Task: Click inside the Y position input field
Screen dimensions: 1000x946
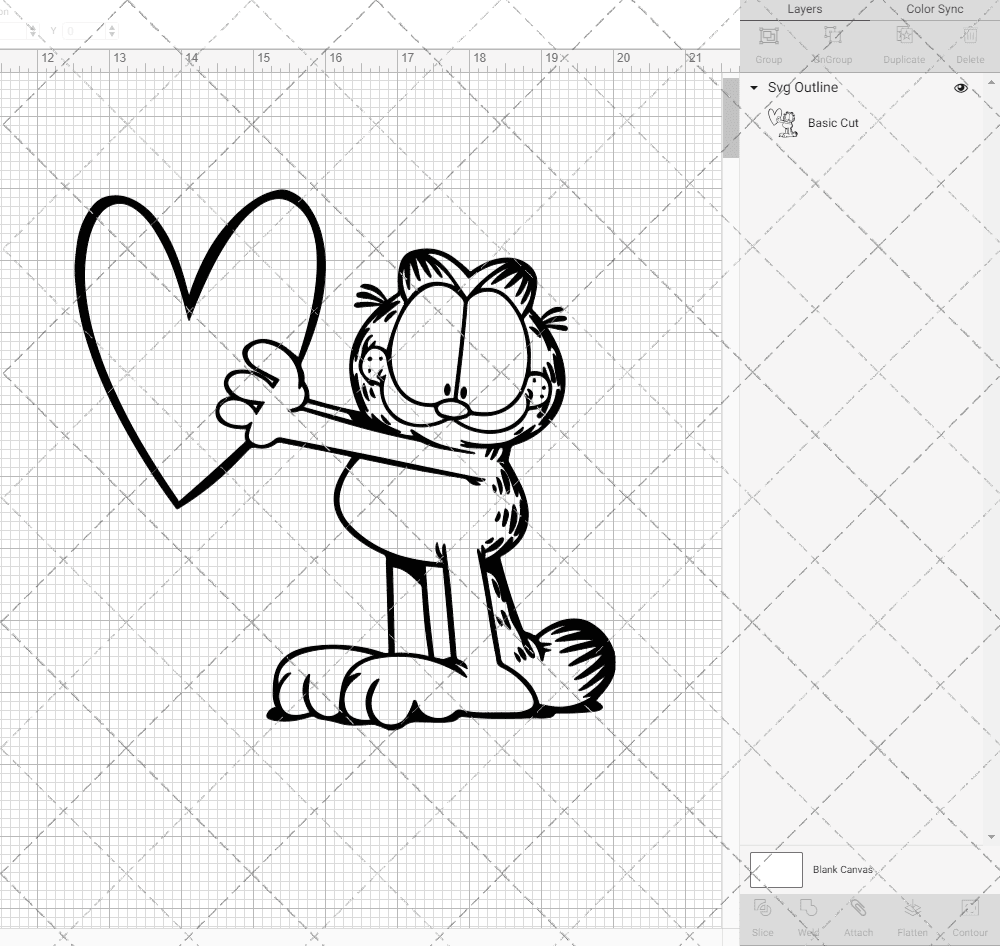Action: click(x=85, y=31)
